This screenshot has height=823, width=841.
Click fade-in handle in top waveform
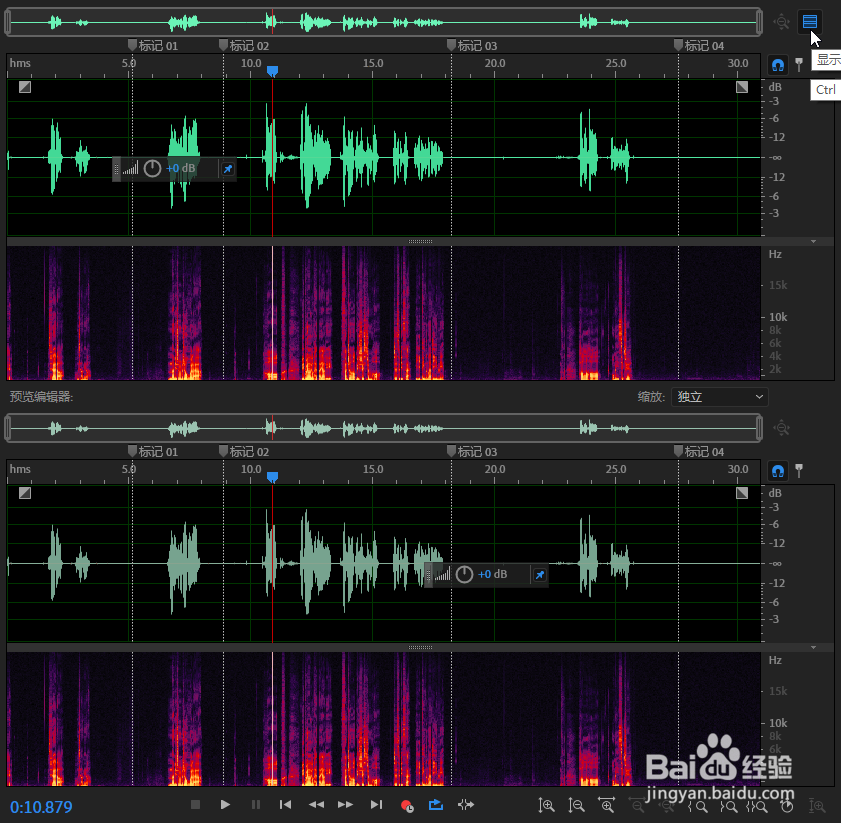click(x=25, y=87)
